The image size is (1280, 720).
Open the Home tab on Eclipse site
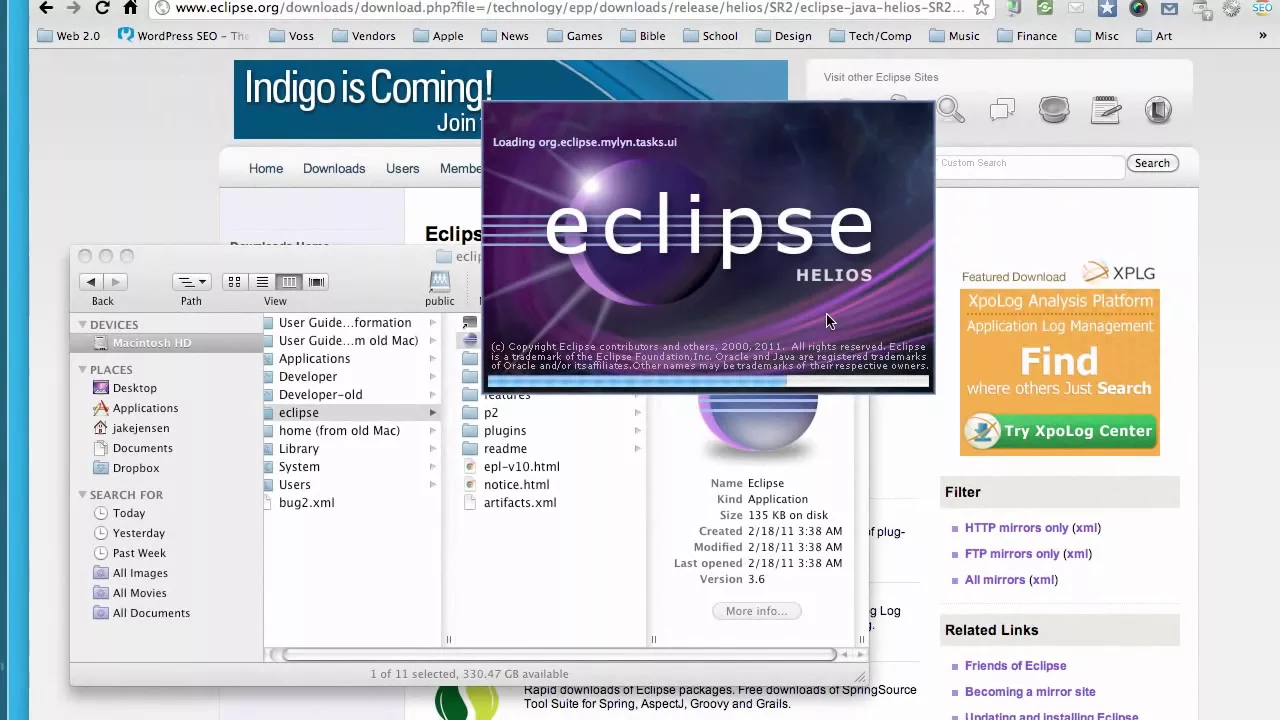coord(266,169)
